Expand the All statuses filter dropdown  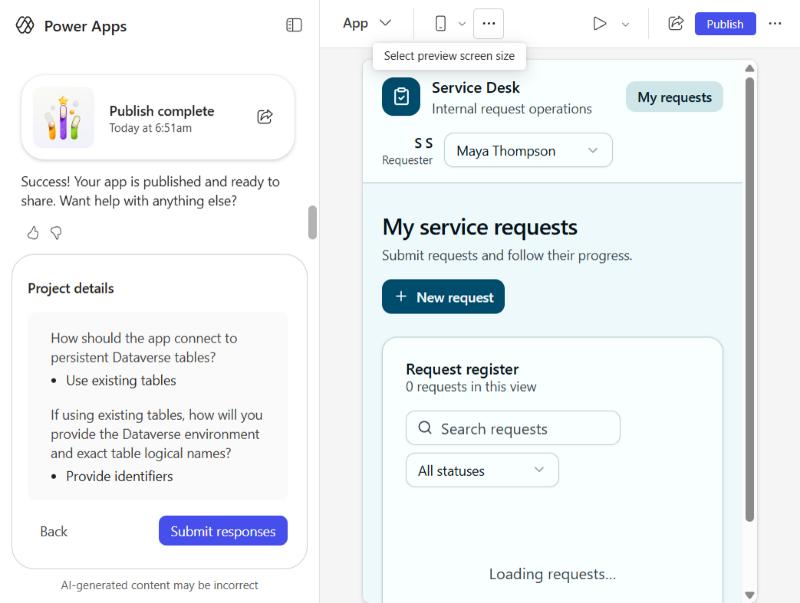tap(482, 470)
